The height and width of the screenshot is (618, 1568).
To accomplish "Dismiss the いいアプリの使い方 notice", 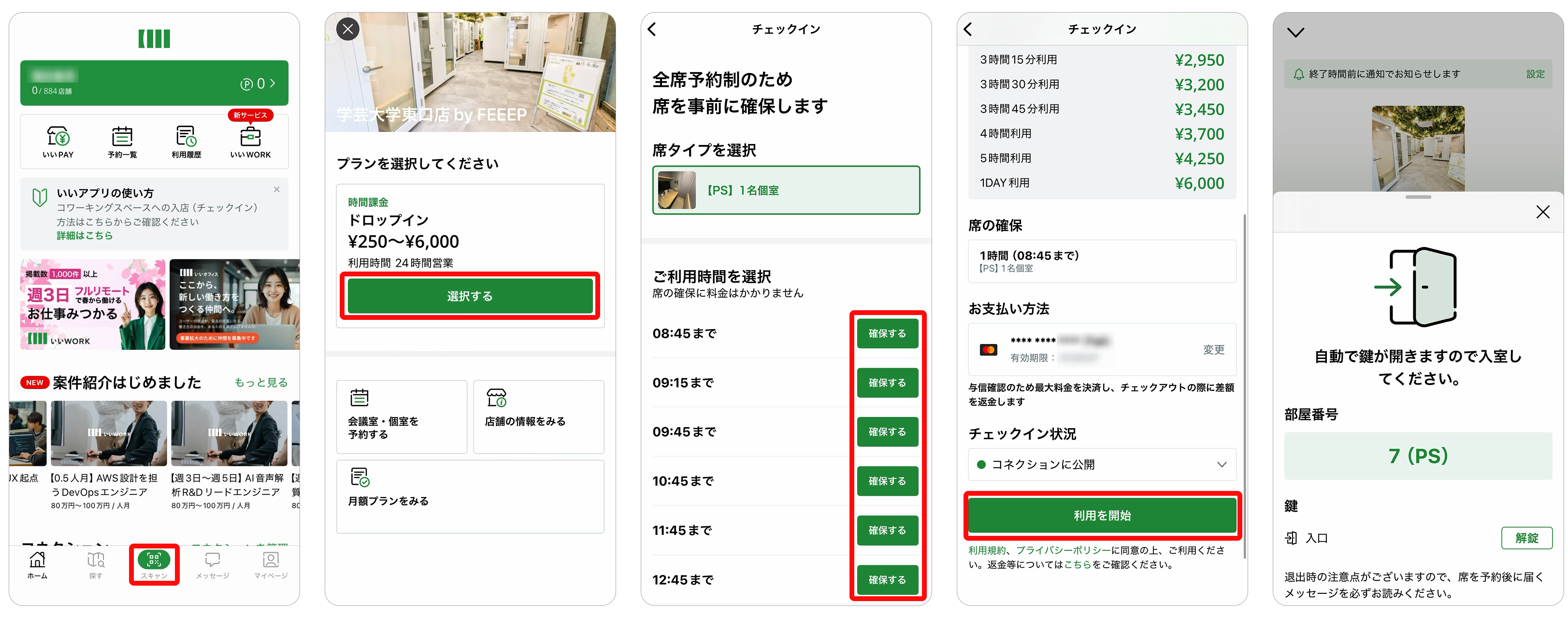I will point(277,189).
